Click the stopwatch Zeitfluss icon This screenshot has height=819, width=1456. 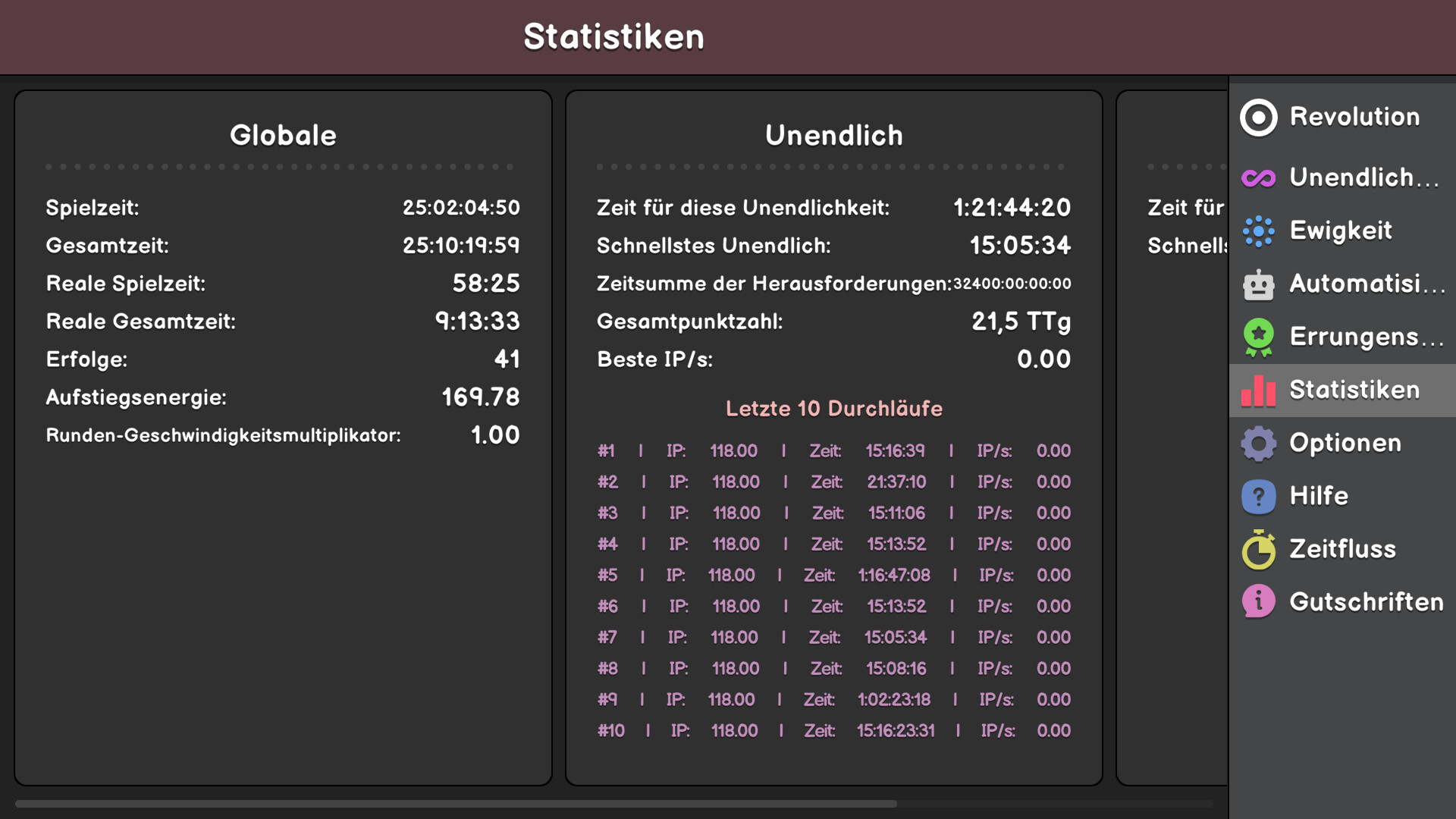[1258, 550]
